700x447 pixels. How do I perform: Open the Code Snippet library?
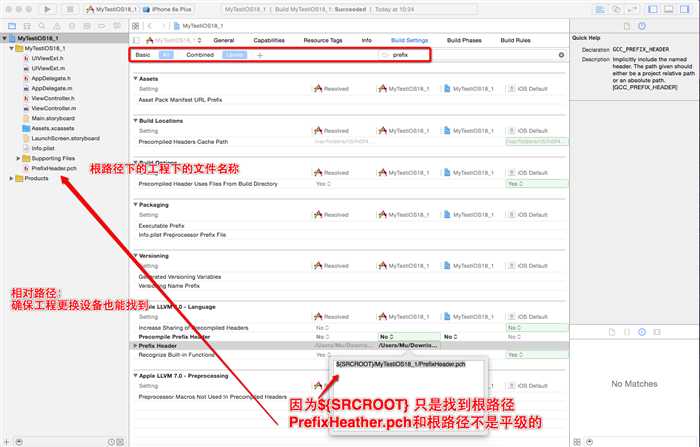[627, 332]
